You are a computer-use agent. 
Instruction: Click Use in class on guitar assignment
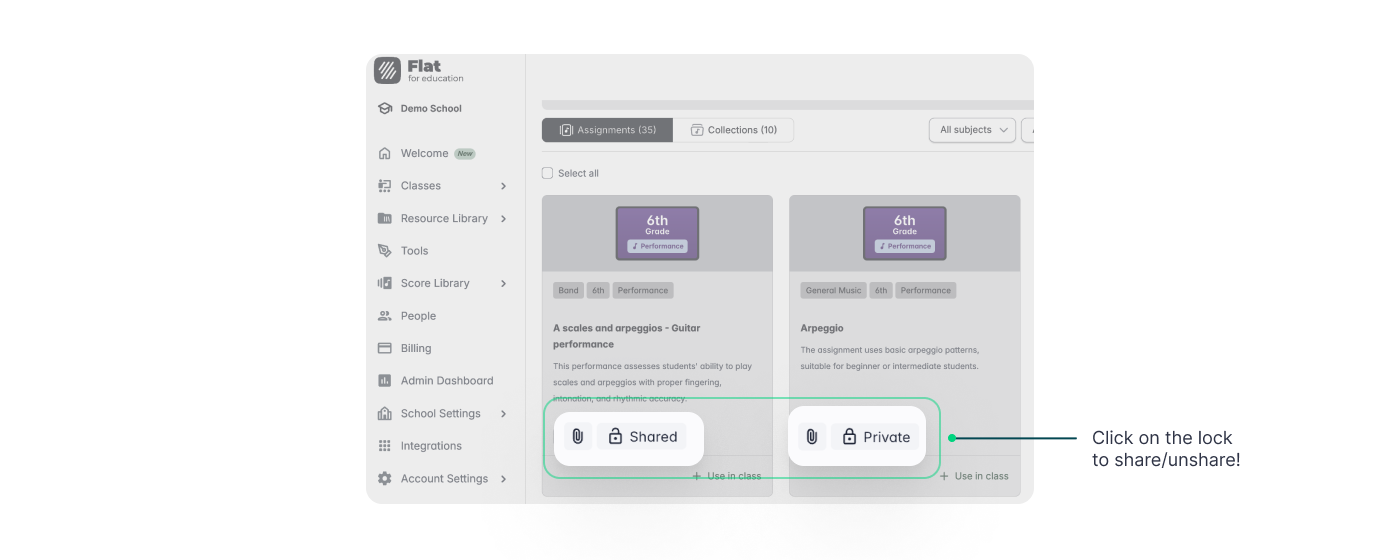727,476
